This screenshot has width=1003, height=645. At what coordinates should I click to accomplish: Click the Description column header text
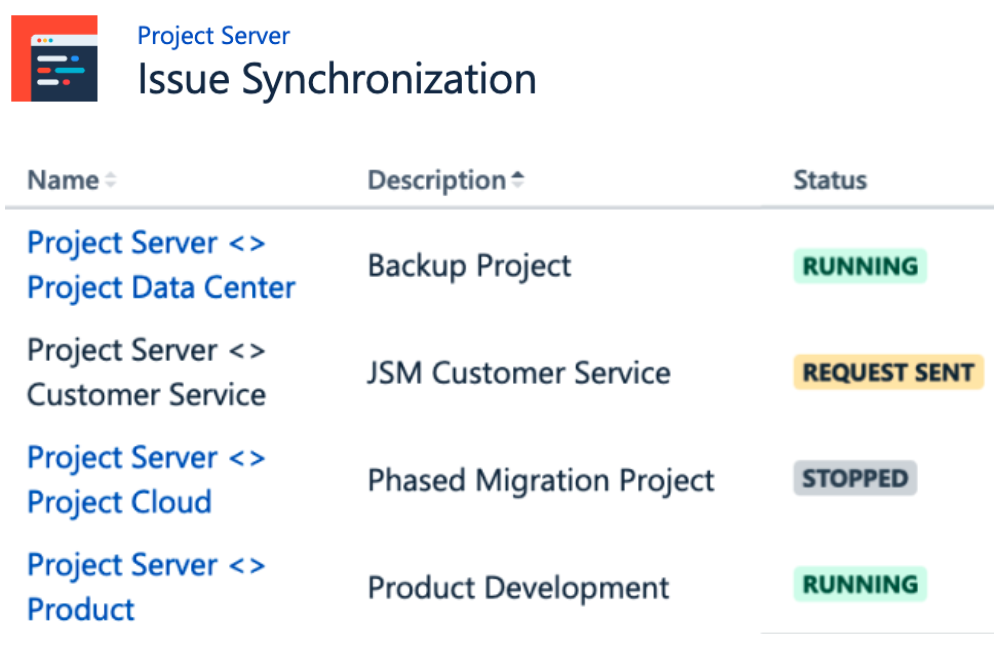(x=436, y=181)
